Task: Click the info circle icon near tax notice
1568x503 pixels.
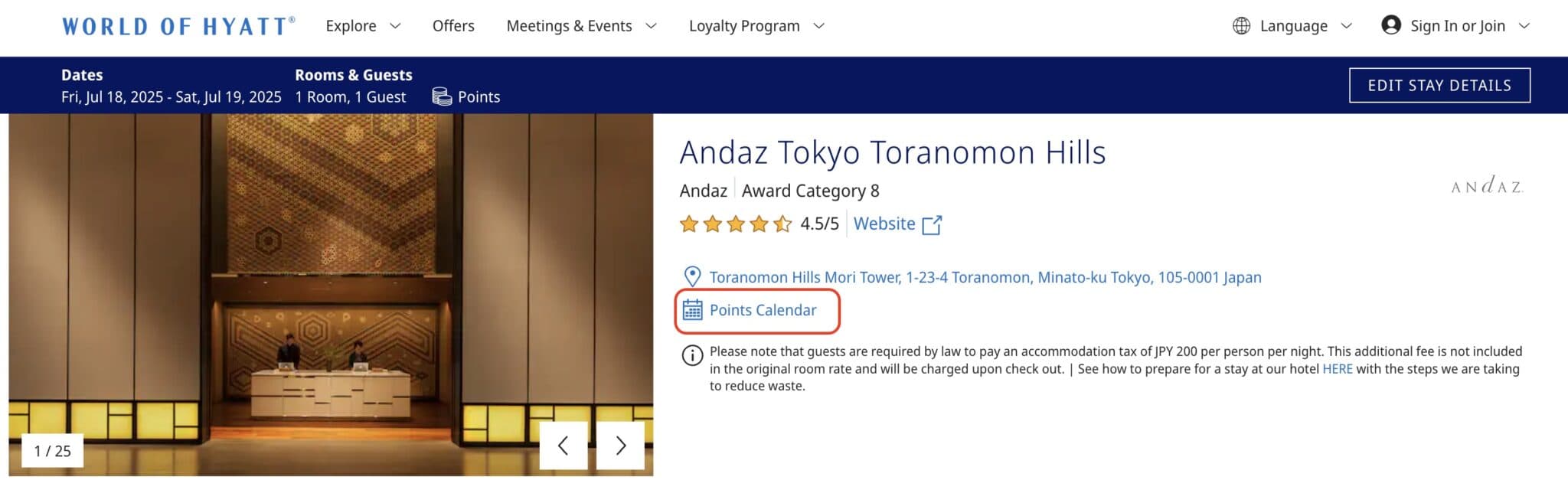Action: [691, 354]
